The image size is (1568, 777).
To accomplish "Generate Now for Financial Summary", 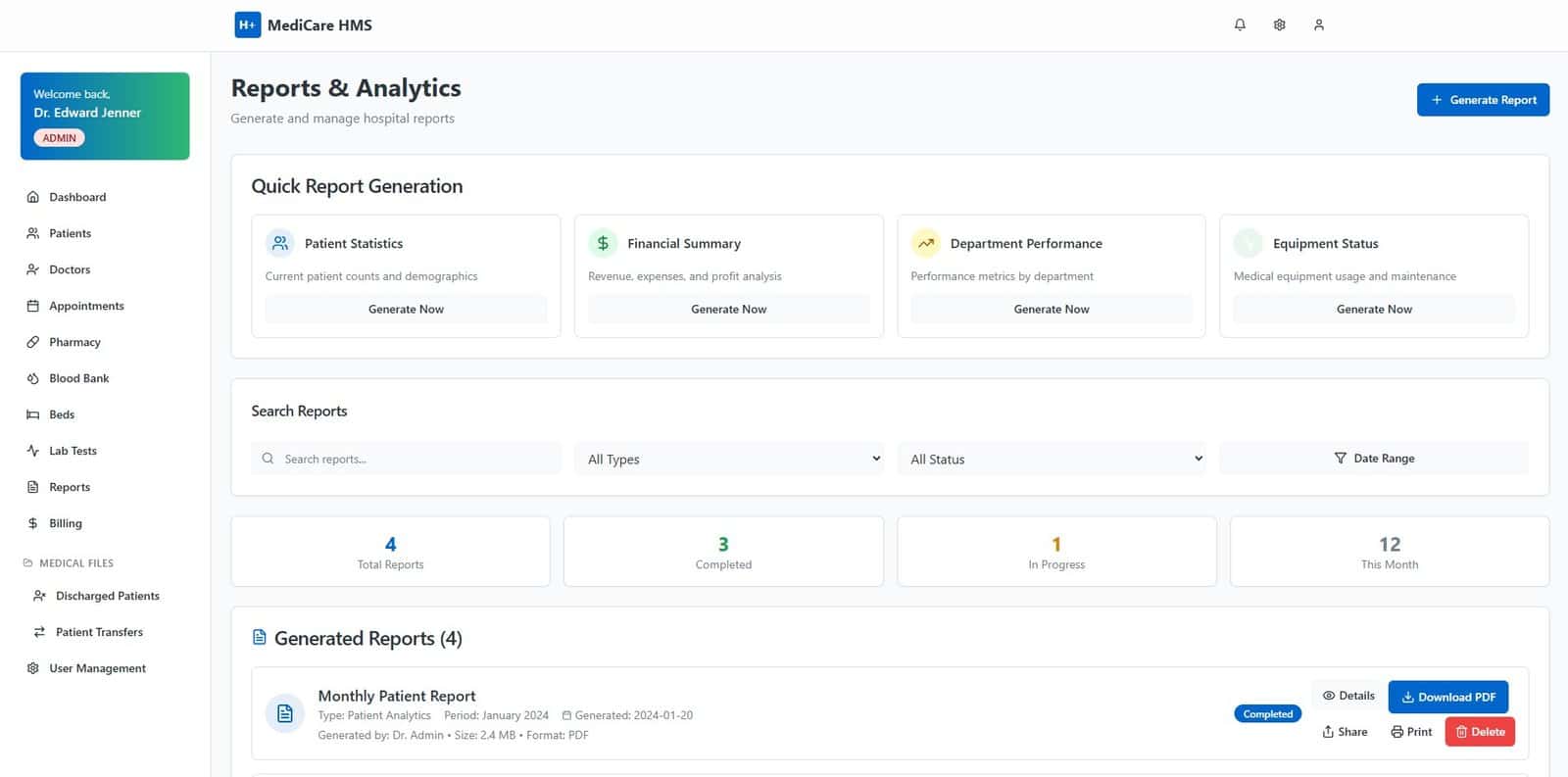I will (729, 309).
